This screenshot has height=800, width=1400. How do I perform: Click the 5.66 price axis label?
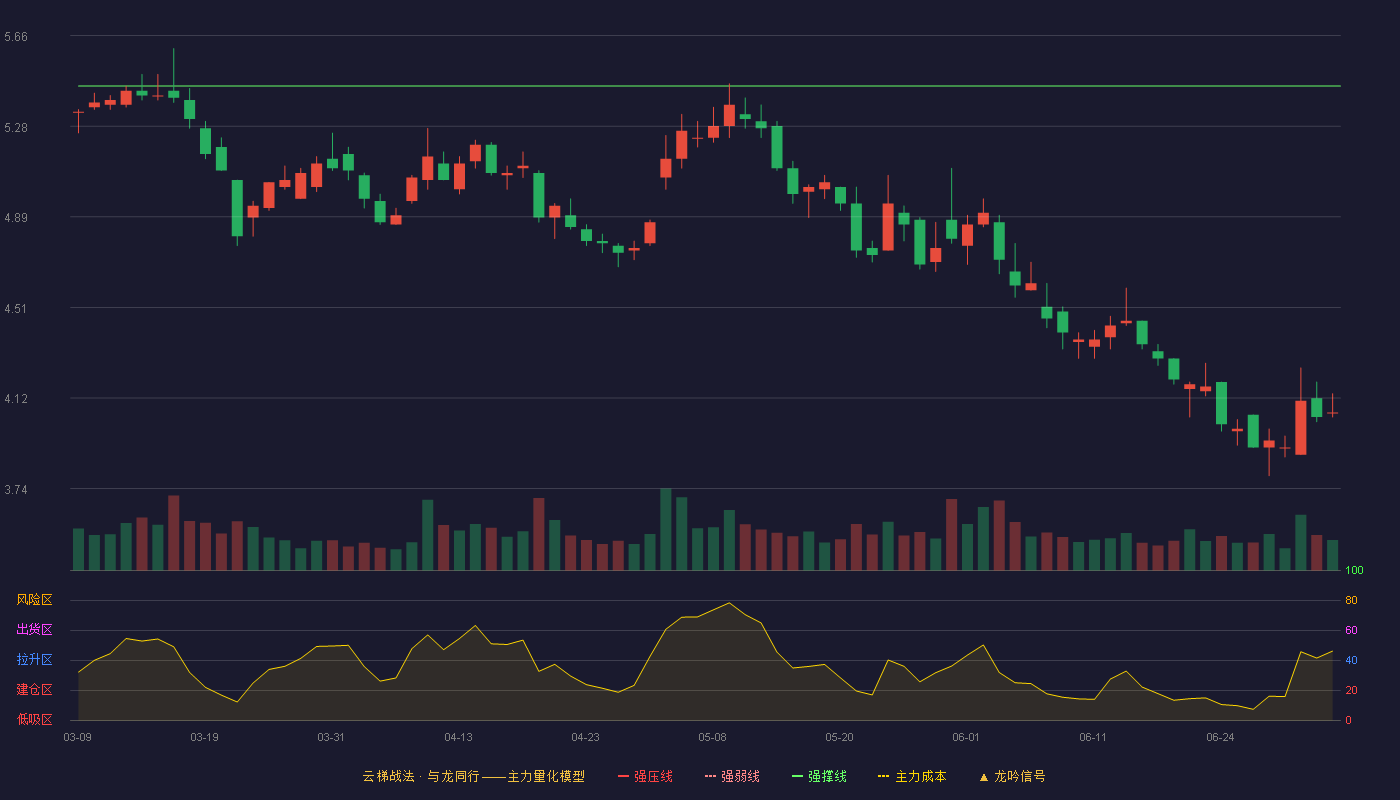point(16,37)
